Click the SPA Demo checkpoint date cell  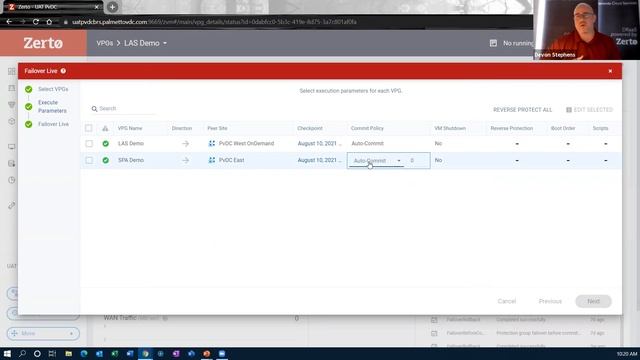click(320, 160)
